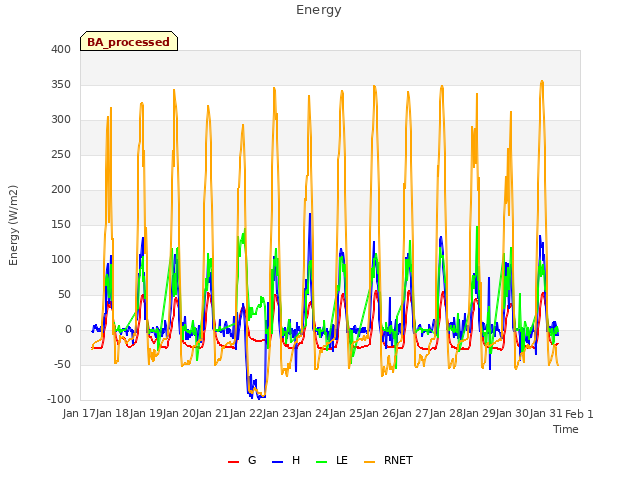Click the Jan 22 x-axis tick label

point(246,414)
